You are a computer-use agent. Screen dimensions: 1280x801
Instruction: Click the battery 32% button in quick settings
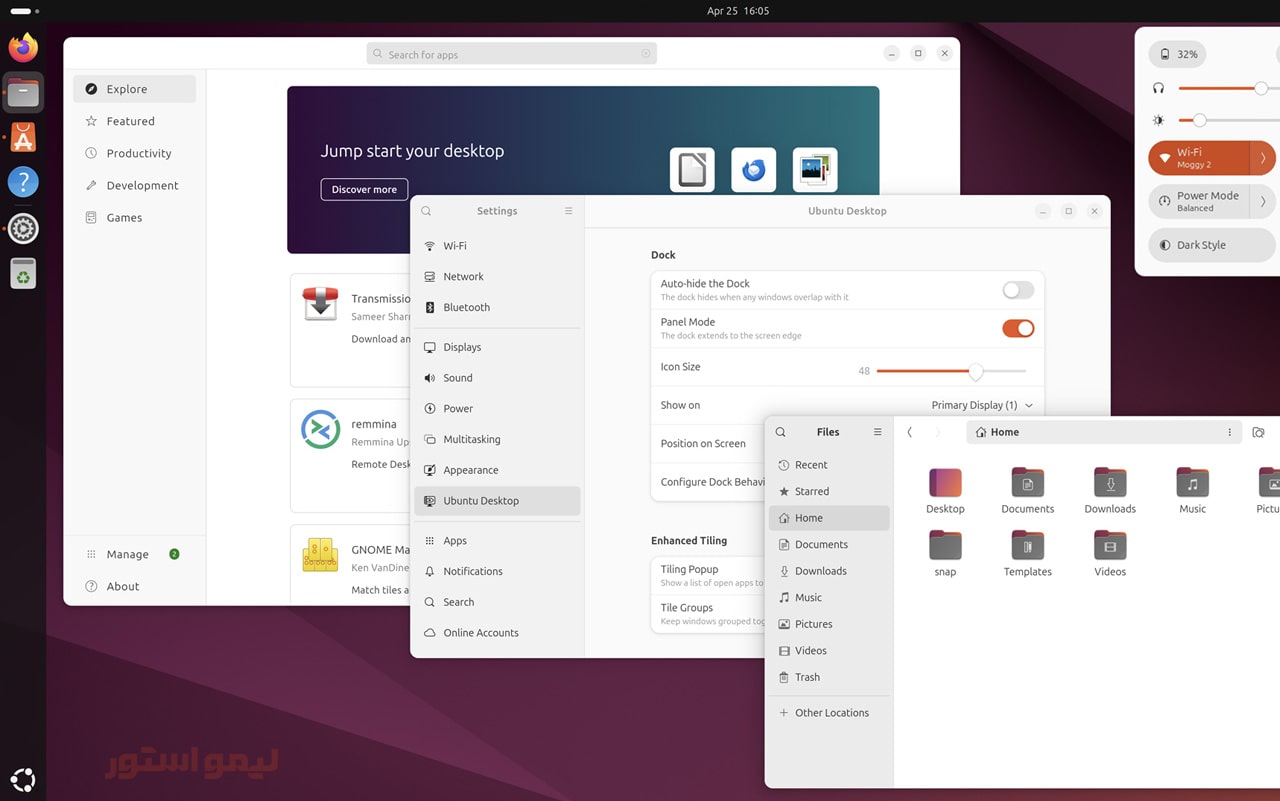(x=1177, y=54)
